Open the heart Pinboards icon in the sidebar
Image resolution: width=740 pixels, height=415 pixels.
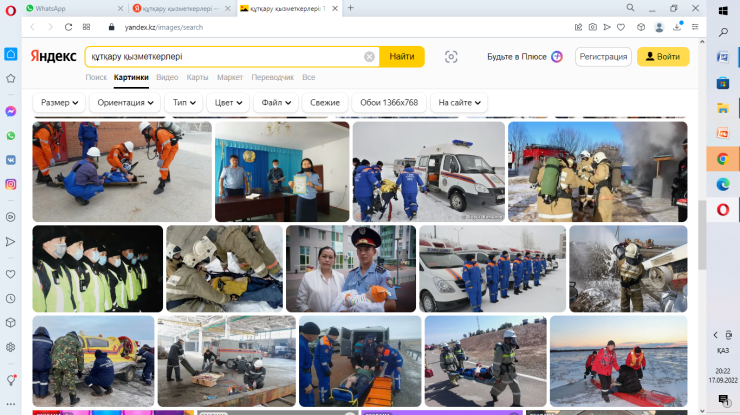click(x=10, y=274)
